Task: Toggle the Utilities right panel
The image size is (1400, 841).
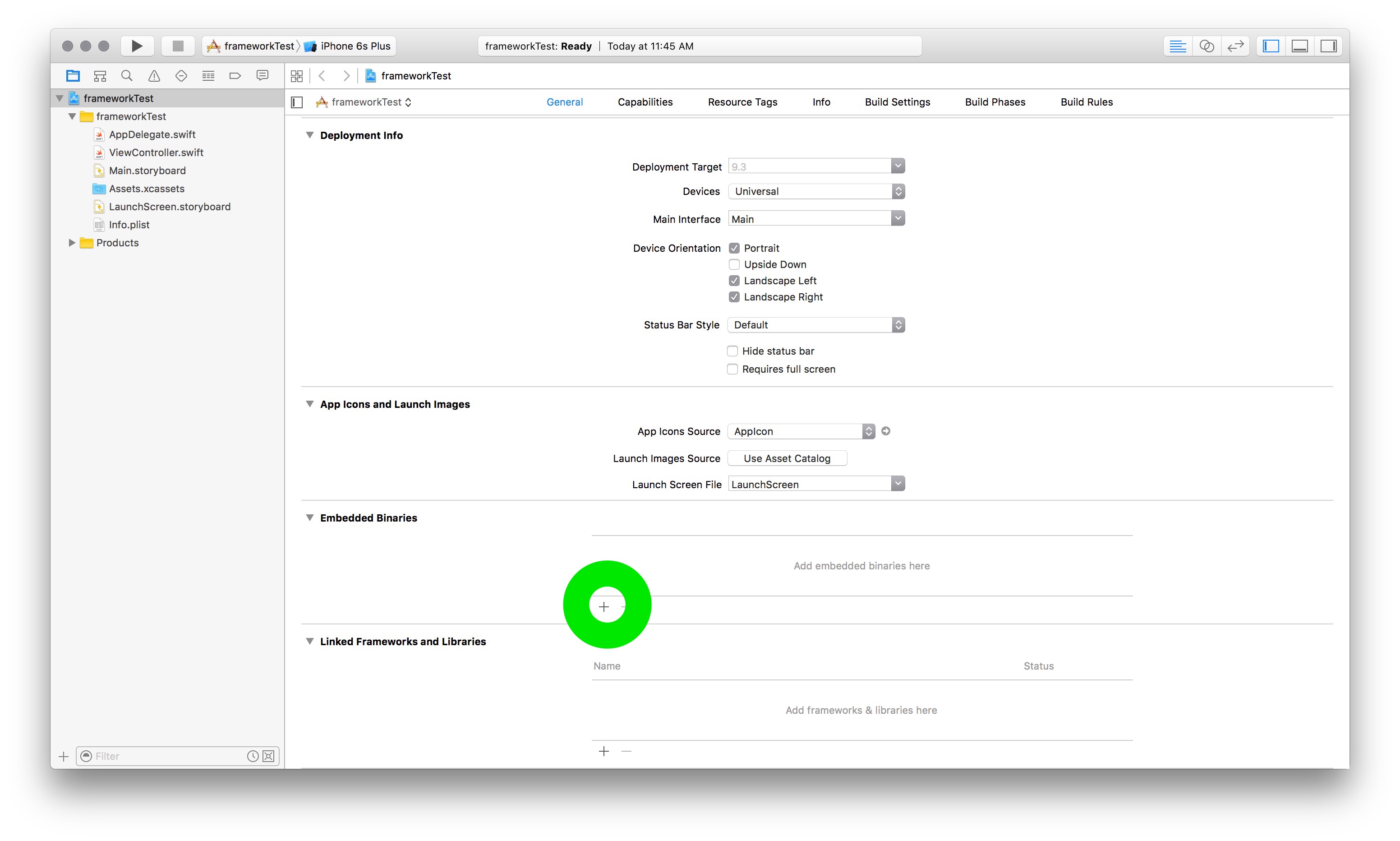Action: pos(1328,46)
